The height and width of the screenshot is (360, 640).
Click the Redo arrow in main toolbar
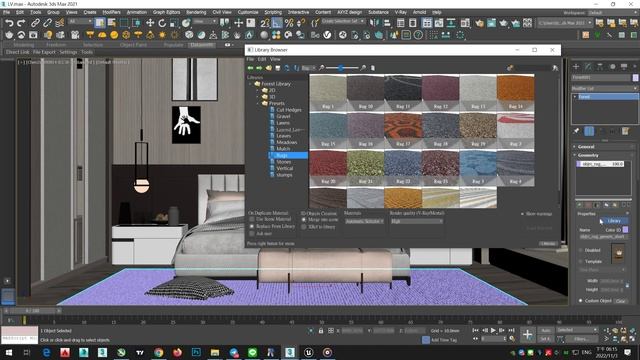pos(21,23)
